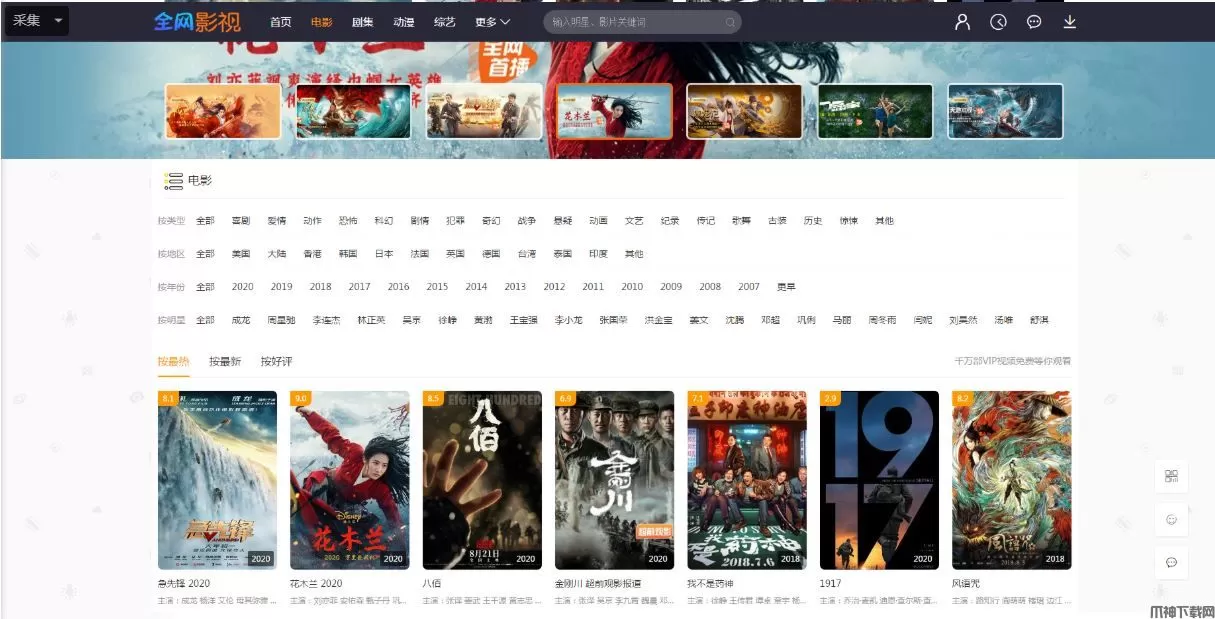Open the 风语咒 movie poster
The height and width of the screenshot is (619, 1215).
(1011, 480)
